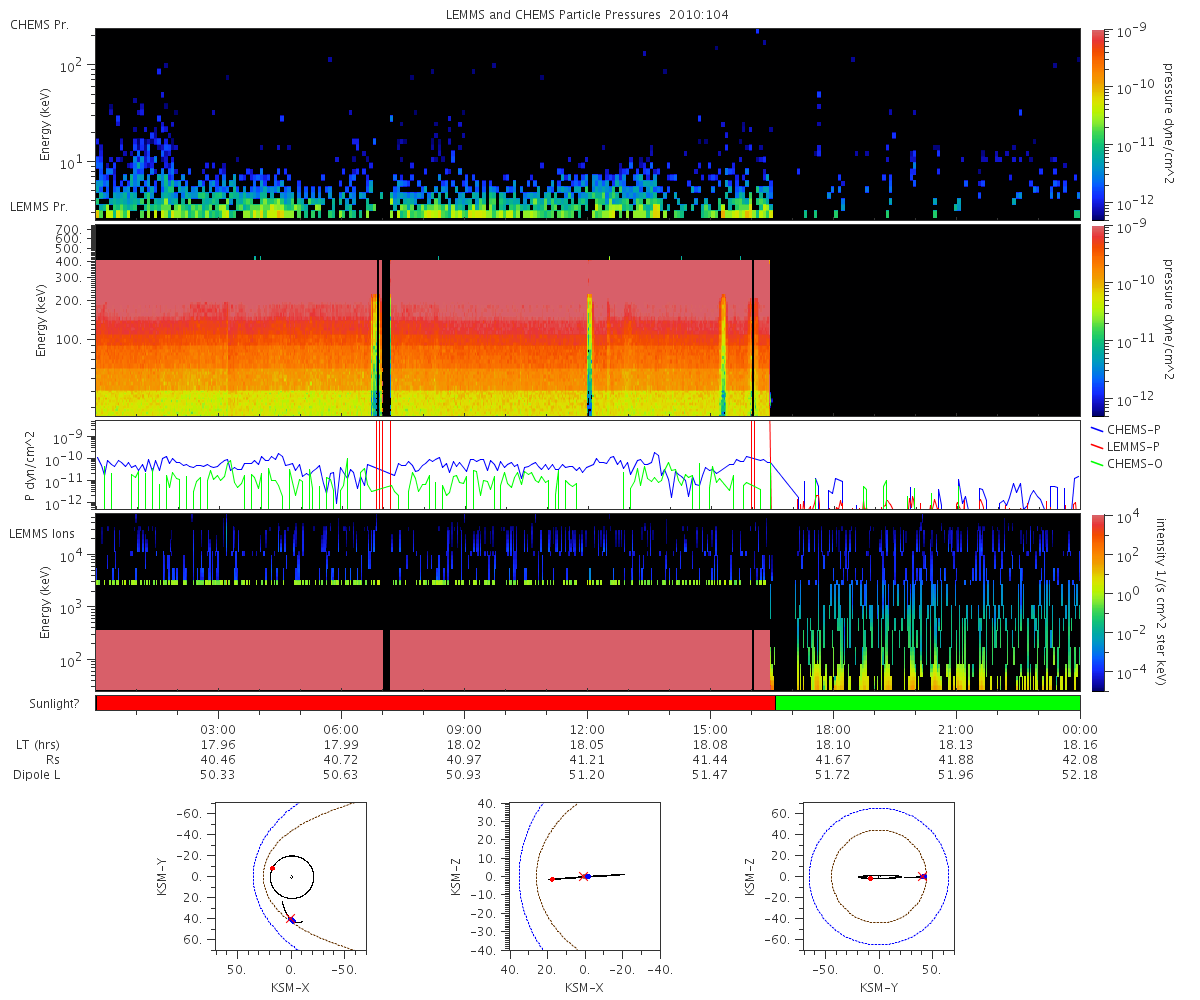Click the green segment of the Sunlight bar

(927, 703)
